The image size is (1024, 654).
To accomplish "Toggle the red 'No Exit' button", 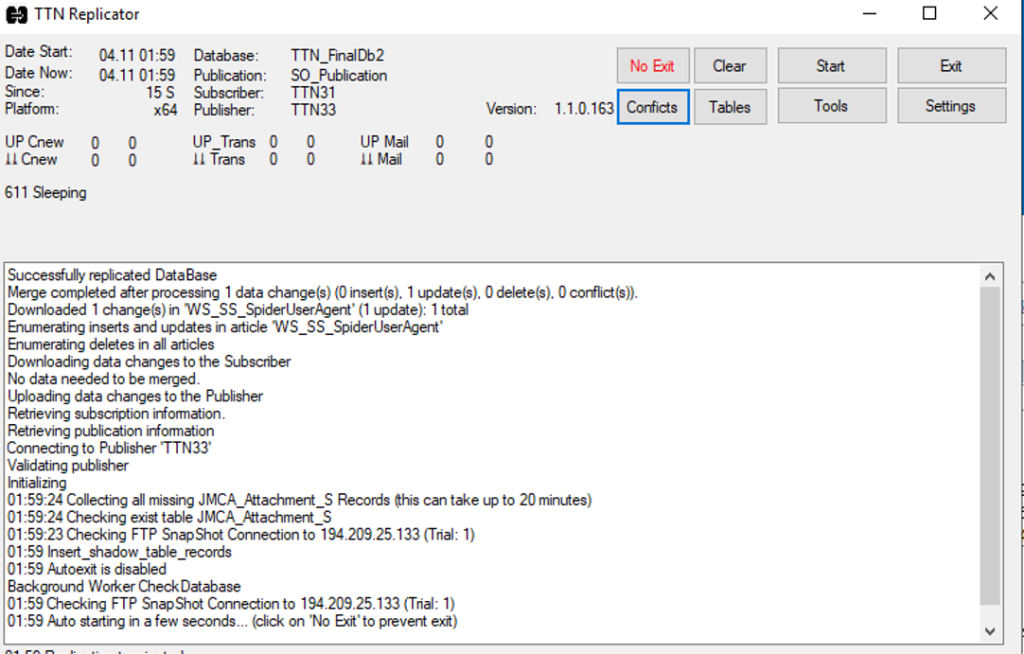I will [652, 66].
